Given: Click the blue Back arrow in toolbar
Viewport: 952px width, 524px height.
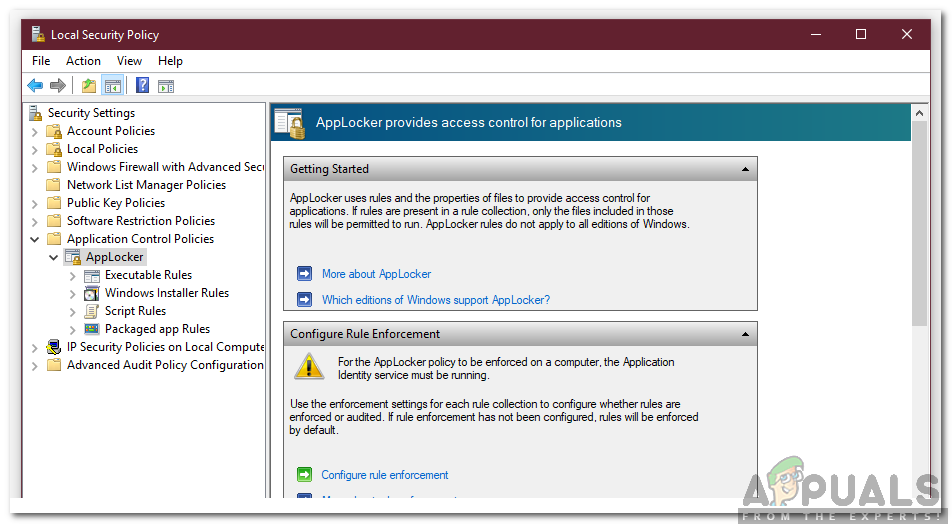Looking at the screenshot, I should click(35, 86).
